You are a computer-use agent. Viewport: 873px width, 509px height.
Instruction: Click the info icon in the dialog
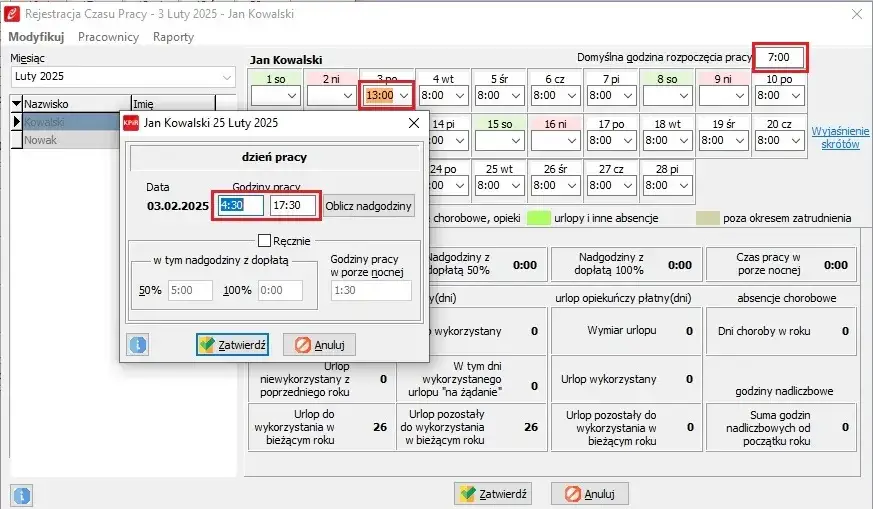[x=137, y=345]
